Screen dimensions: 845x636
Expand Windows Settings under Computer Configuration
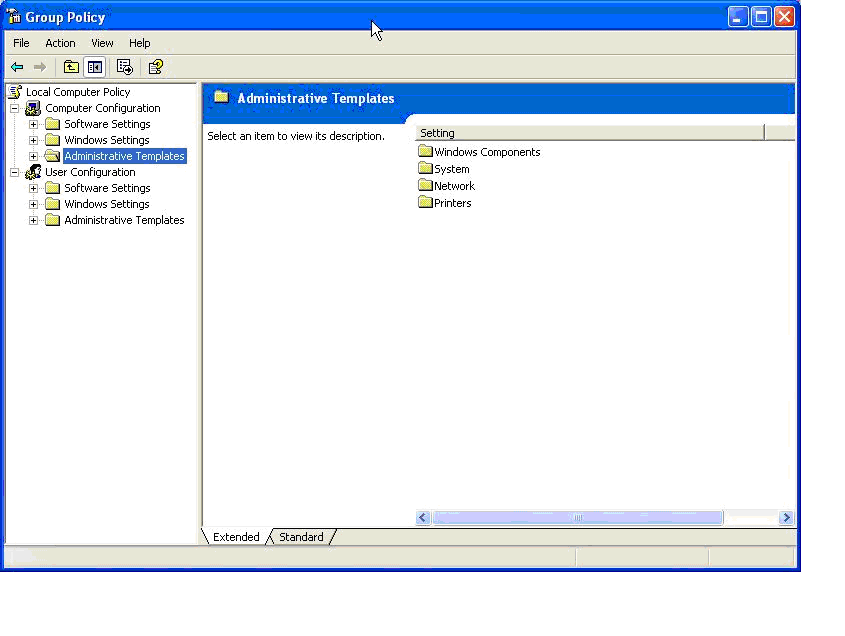click(x=33, y=140)
